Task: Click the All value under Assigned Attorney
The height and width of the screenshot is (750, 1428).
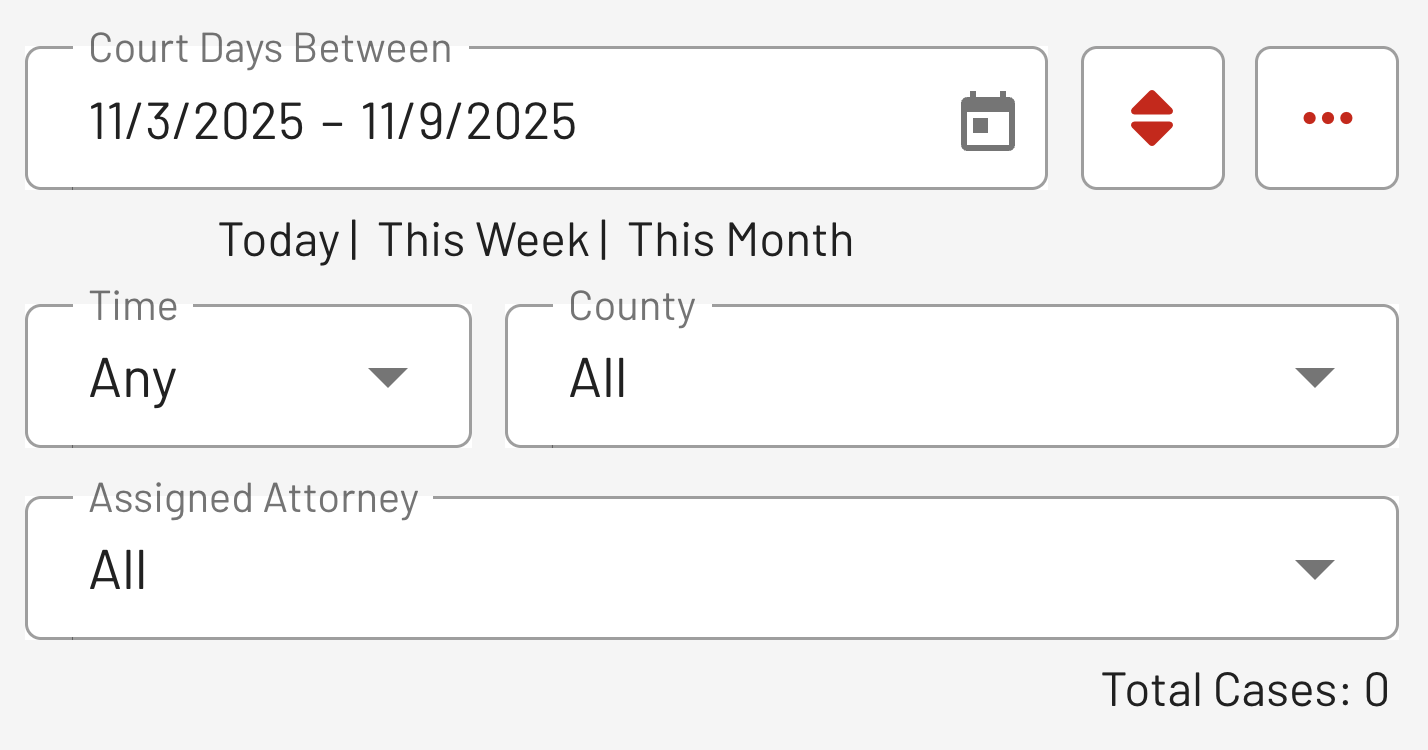Action: click(118, 571)
